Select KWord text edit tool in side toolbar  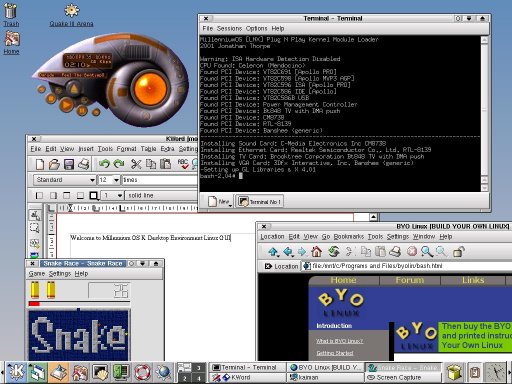pyautogui.click(x=35, y=215)
